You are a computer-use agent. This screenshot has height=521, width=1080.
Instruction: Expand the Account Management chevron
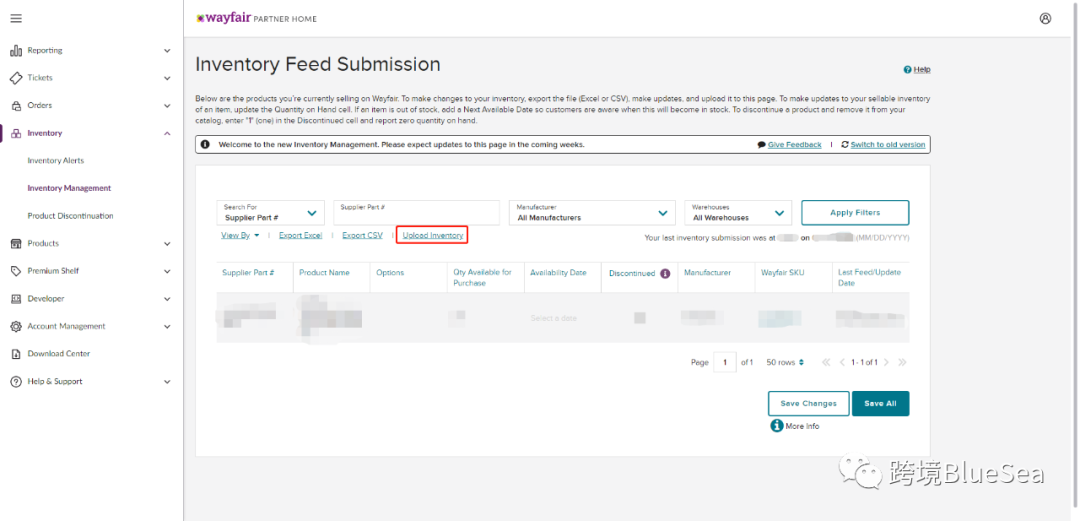(x=167, y=326)
